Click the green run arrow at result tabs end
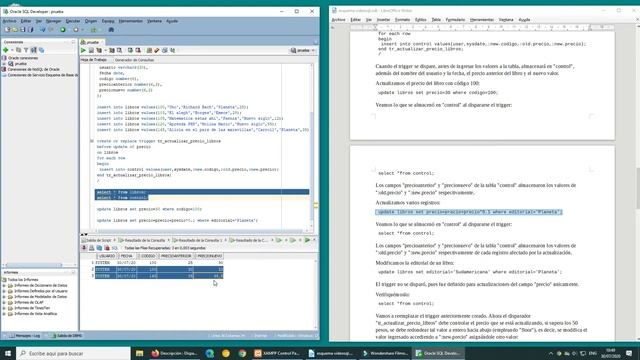This screenshot has width=640, height=360. pyautogui.click(x=307, y=240)
